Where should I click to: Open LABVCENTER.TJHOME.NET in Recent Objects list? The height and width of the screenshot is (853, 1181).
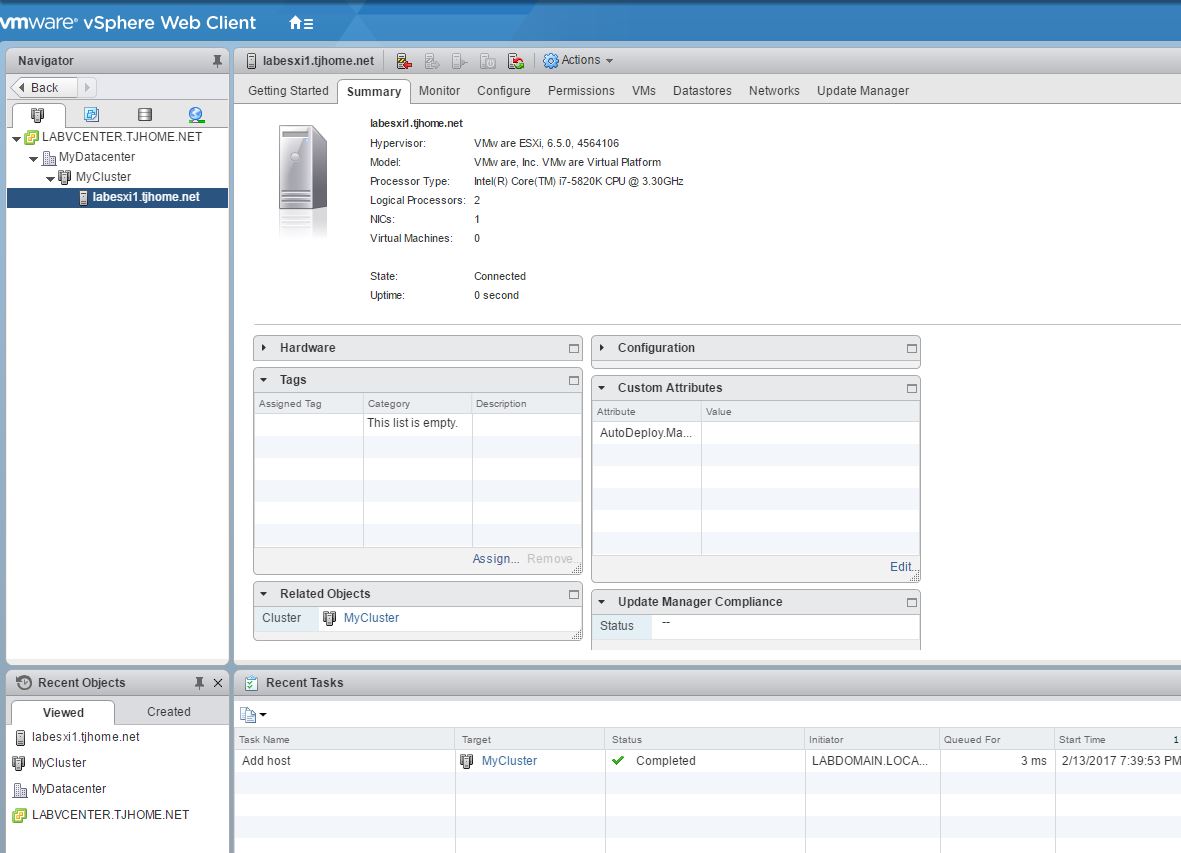click(111, 815)
